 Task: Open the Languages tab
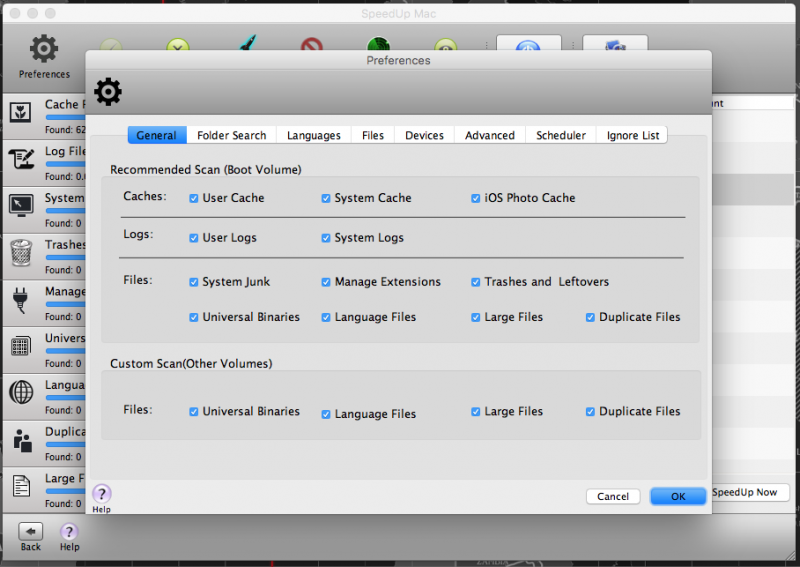pos(313,135)
